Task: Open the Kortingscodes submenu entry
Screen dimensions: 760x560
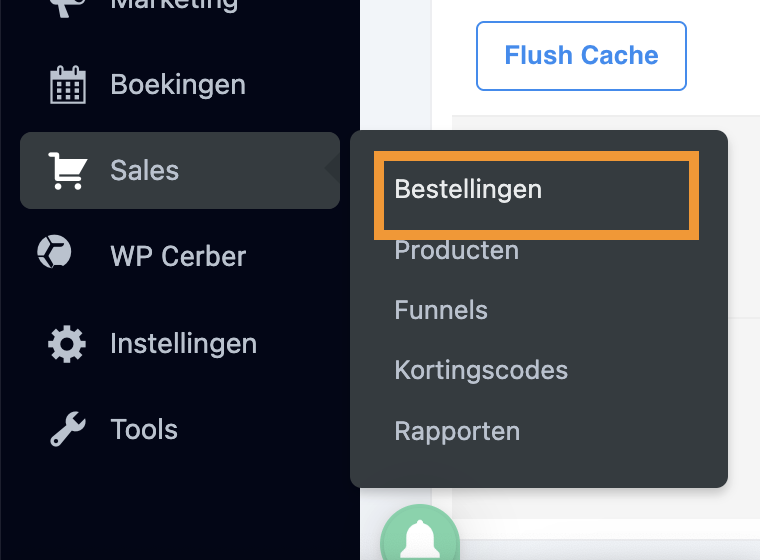Action: 481,371
